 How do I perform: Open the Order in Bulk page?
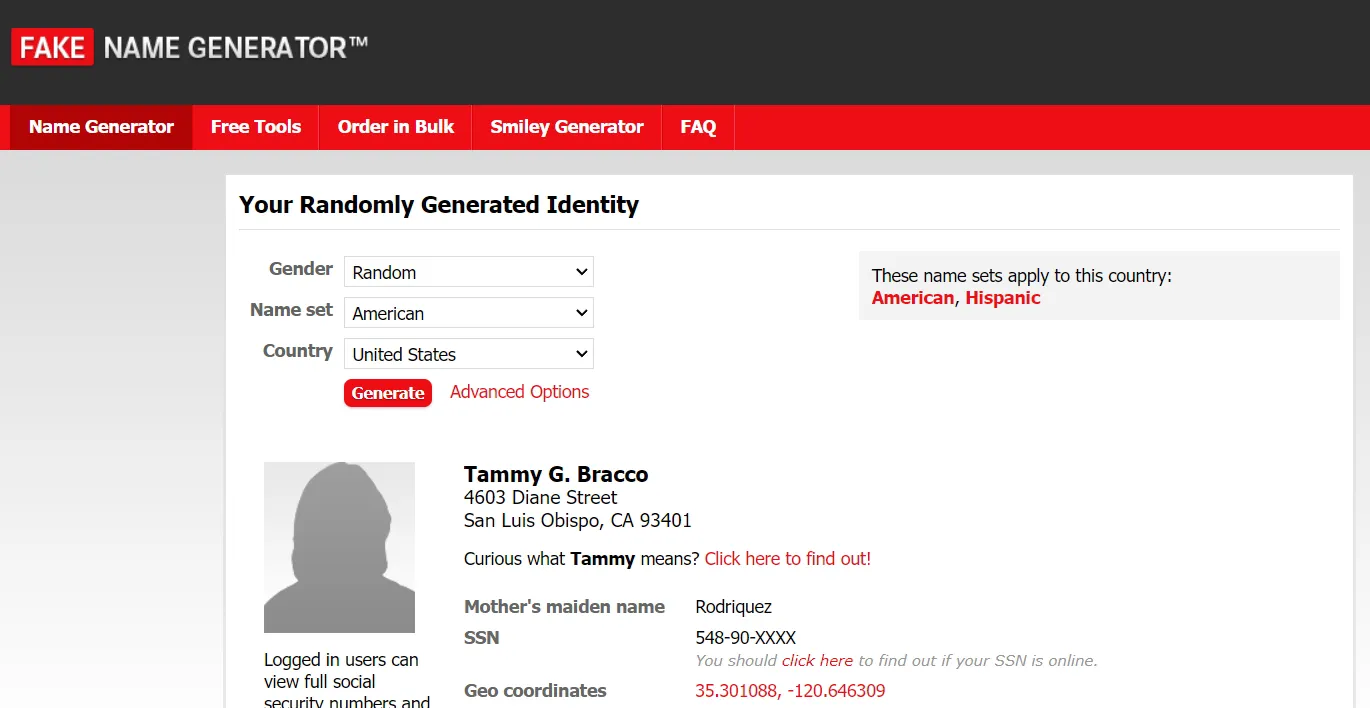point(395,127)
